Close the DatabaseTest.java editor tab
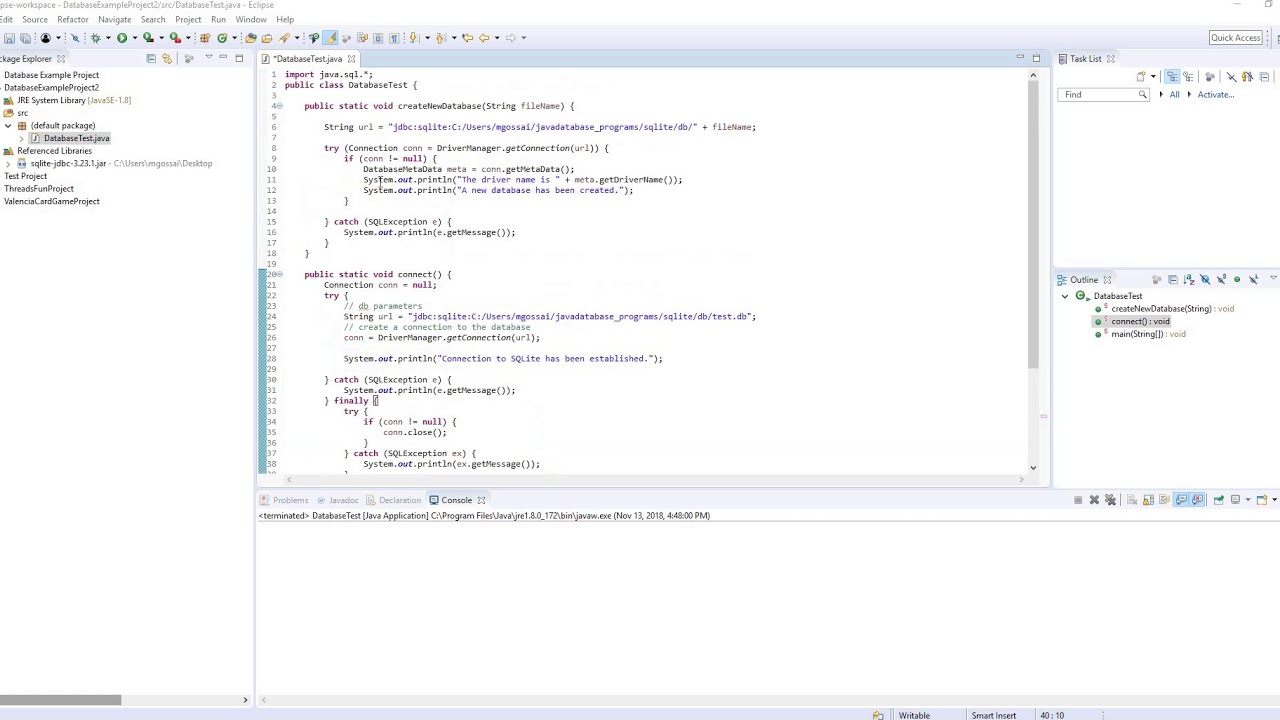This screenshot has width=1280, height=720. coord(351,59)
